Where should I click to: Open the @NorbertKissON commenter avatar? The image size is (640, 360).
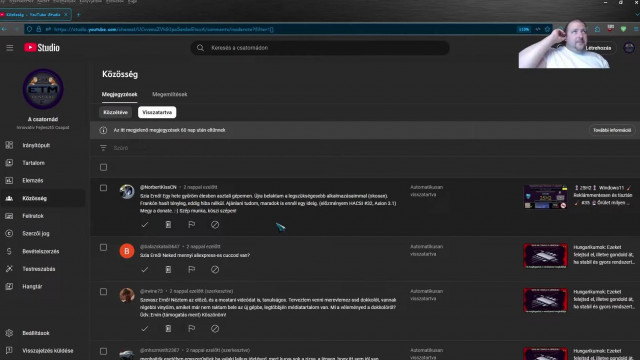(127, 191)
